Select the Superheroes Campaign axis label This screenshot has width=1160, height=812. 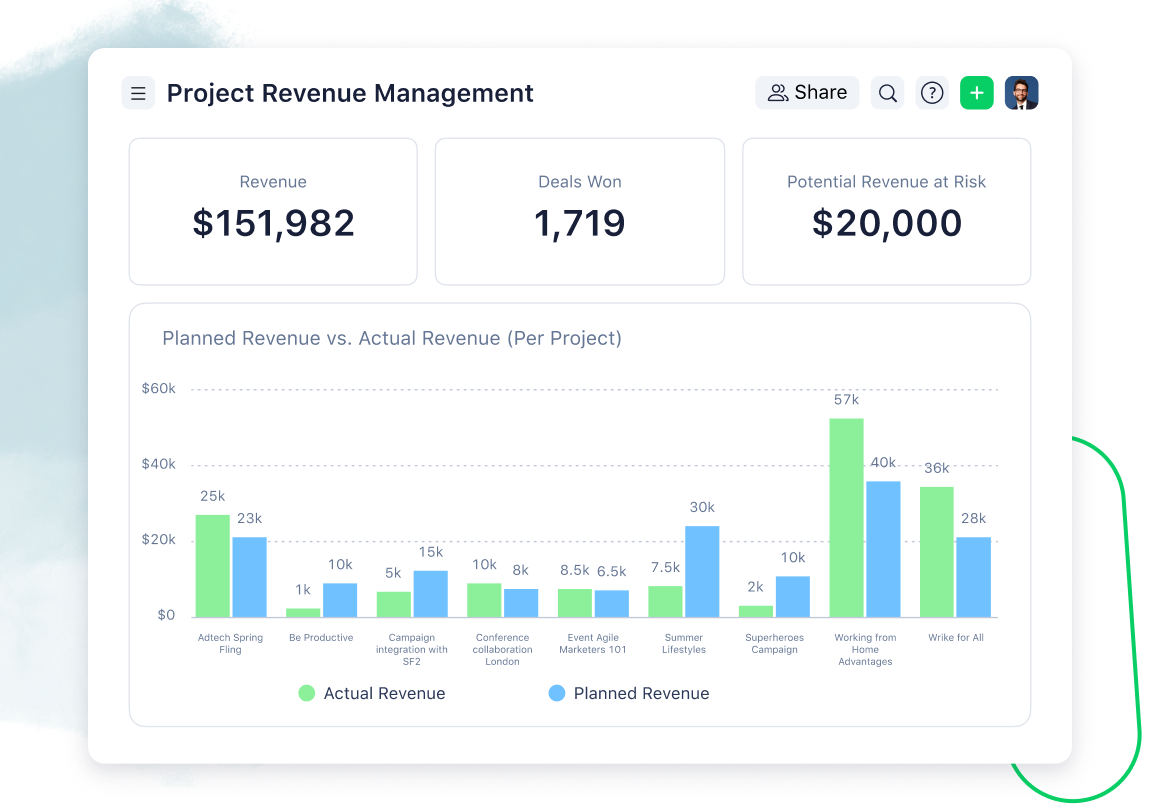click(774, 643)
